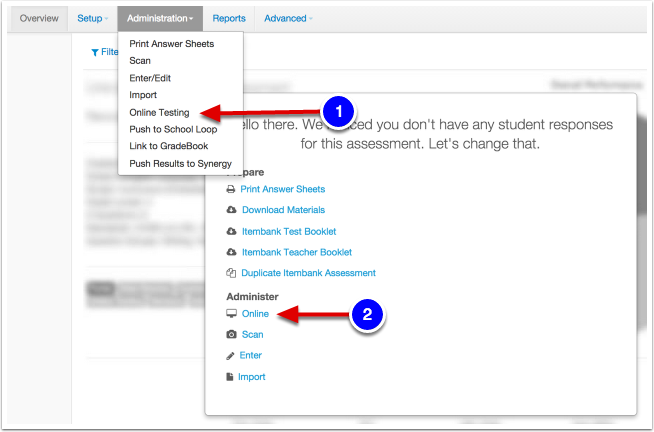
Task: Open the Itembank Teacher Booklet link
Action: pyautogui.click(x=297, y=252)
